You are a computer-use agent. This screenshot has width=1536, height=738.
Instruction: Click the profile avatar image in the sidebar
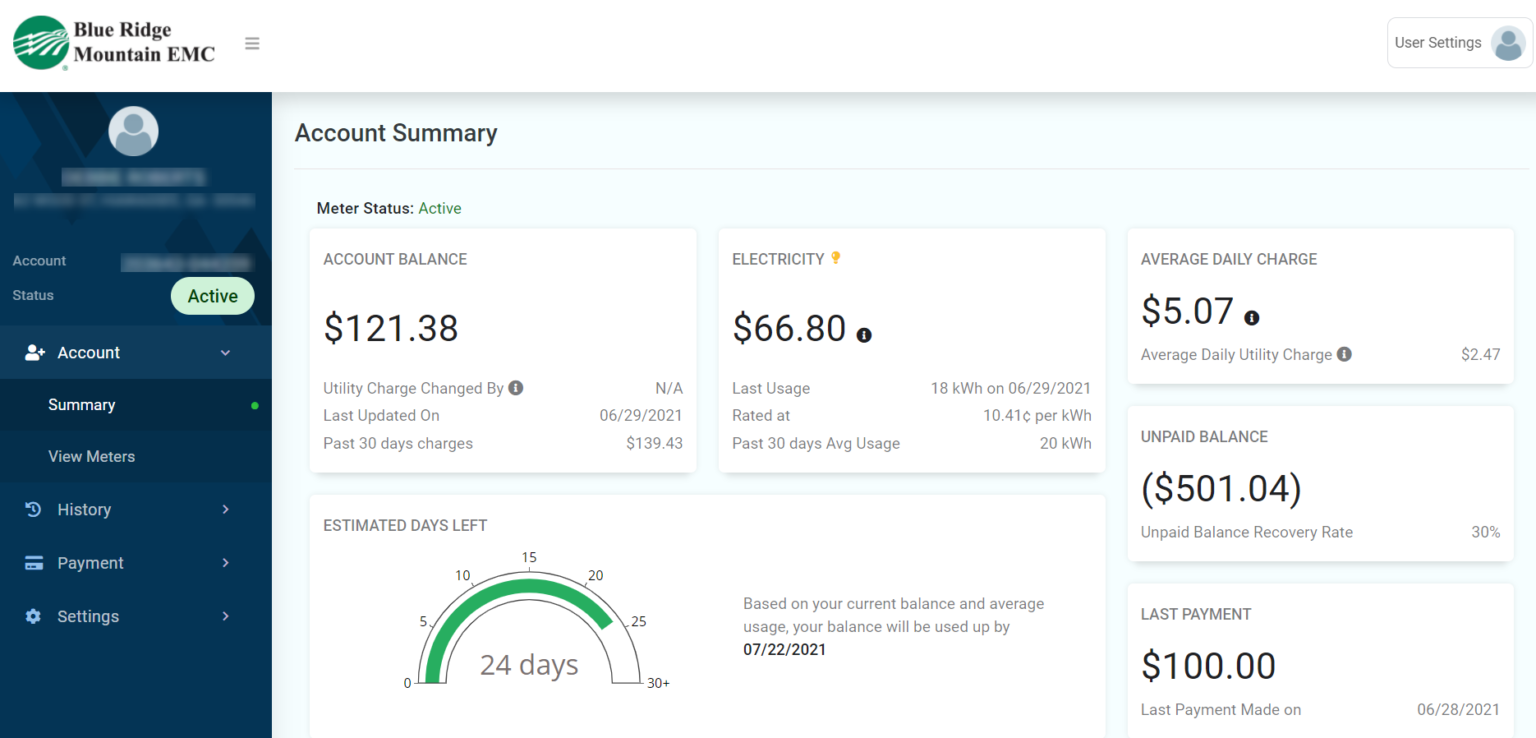[x=133, y=130]
